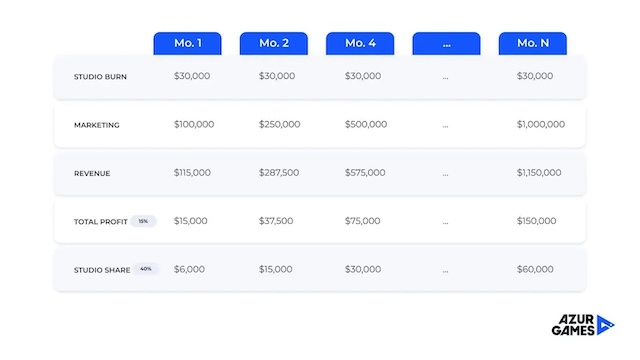
Task: Select the Studio Burn row label
Action: click(100, 77)
